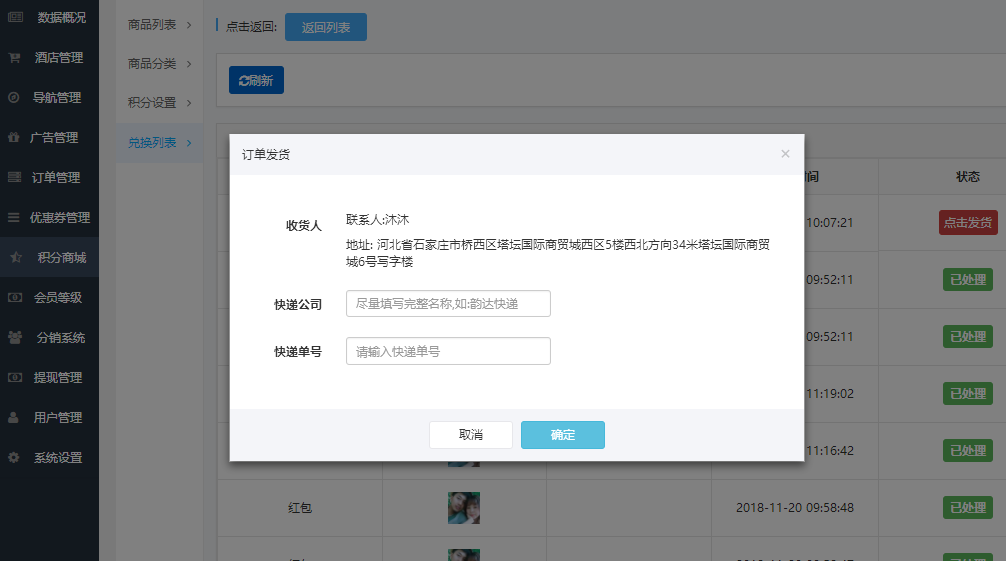Click the 返回列表 button
The height and width of the screenshot is (561, 1006).
click(x=326, y=27)
